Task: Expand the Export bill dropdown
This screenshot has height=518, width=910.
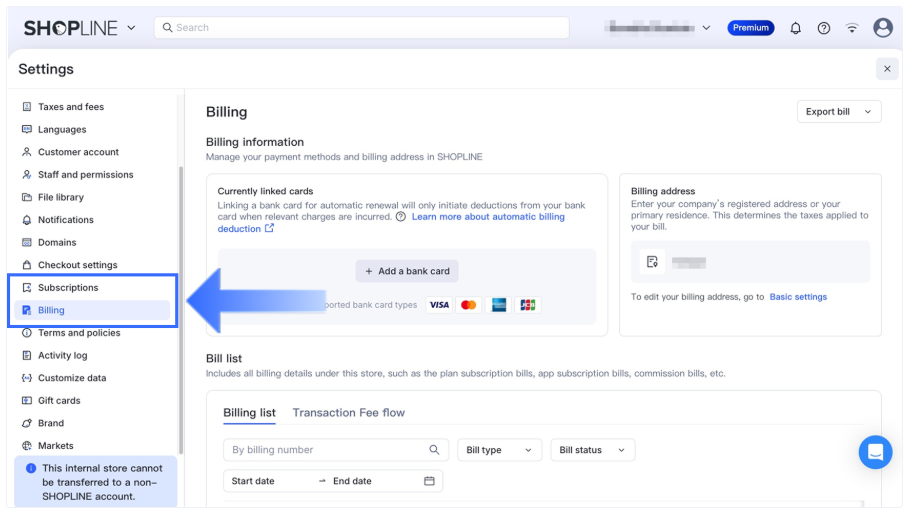Action: click(839, 112)
